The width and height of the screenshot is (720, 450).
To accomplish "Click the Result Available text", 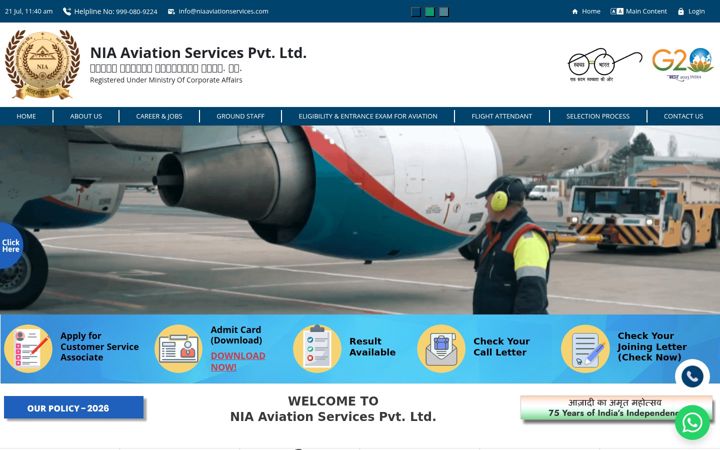I will click(372, 347).
